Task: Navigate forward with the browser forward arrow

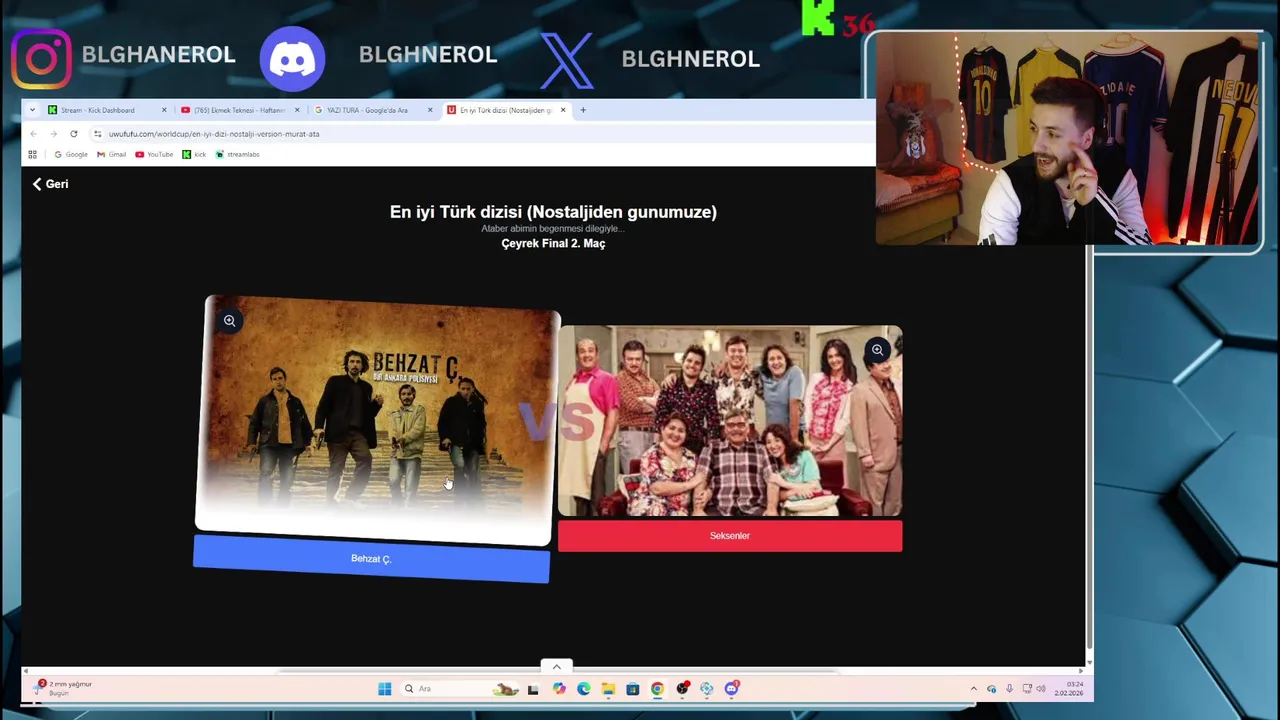Action: pyautogui.click(x=53, y=134)
